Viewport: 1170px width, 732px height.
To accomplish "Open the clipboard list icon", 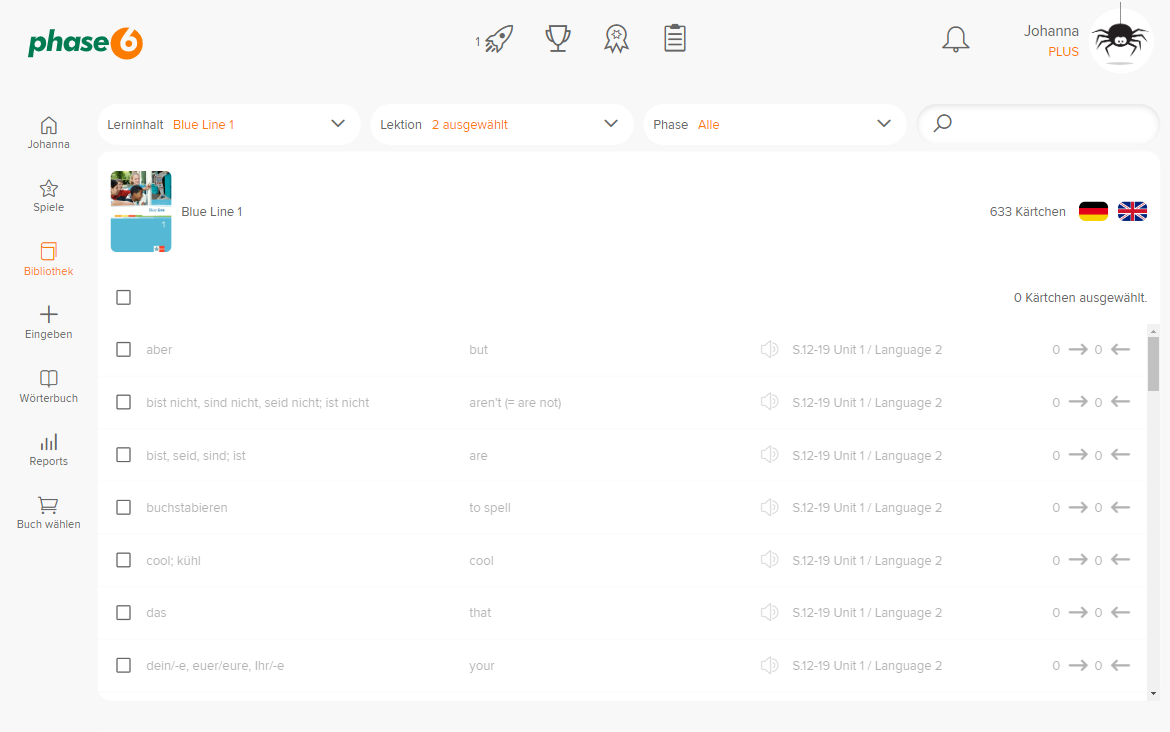I will point(675,39).
